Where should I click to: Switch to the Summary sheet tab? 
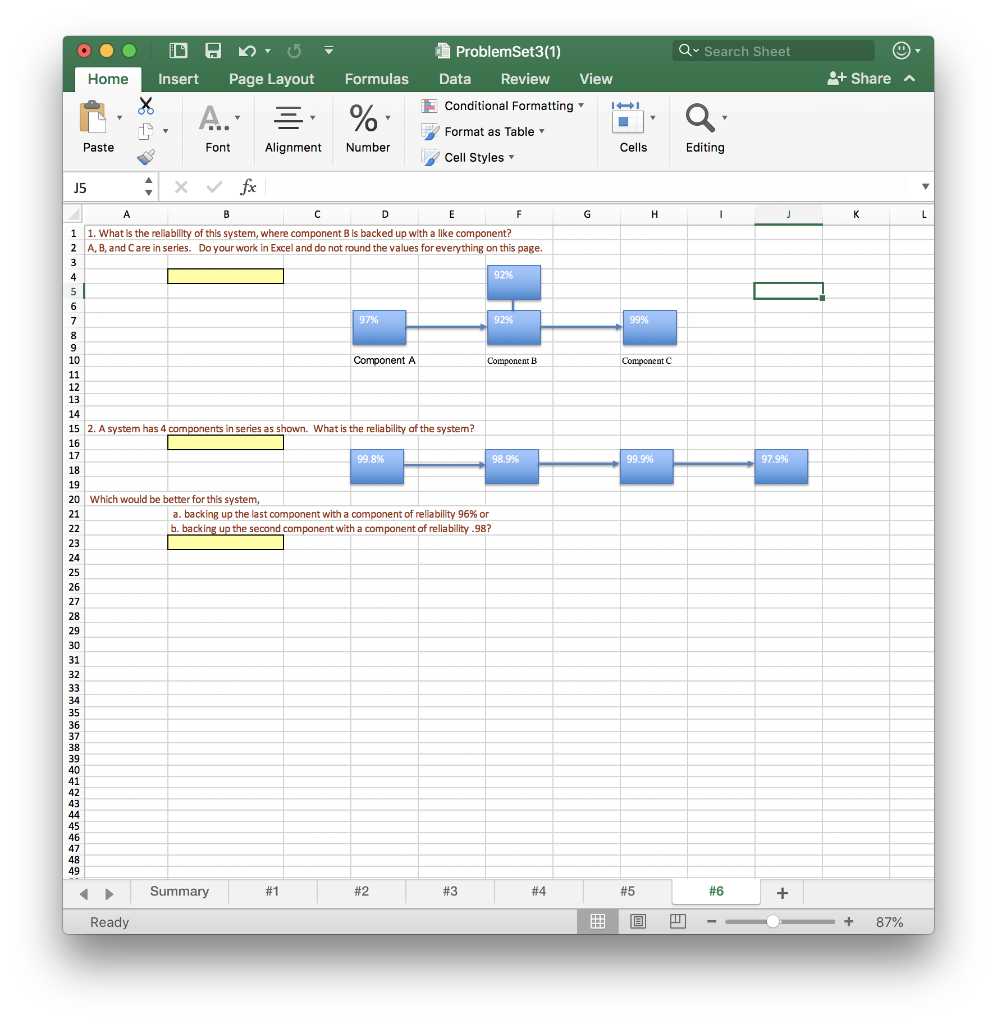coord(180,891)
